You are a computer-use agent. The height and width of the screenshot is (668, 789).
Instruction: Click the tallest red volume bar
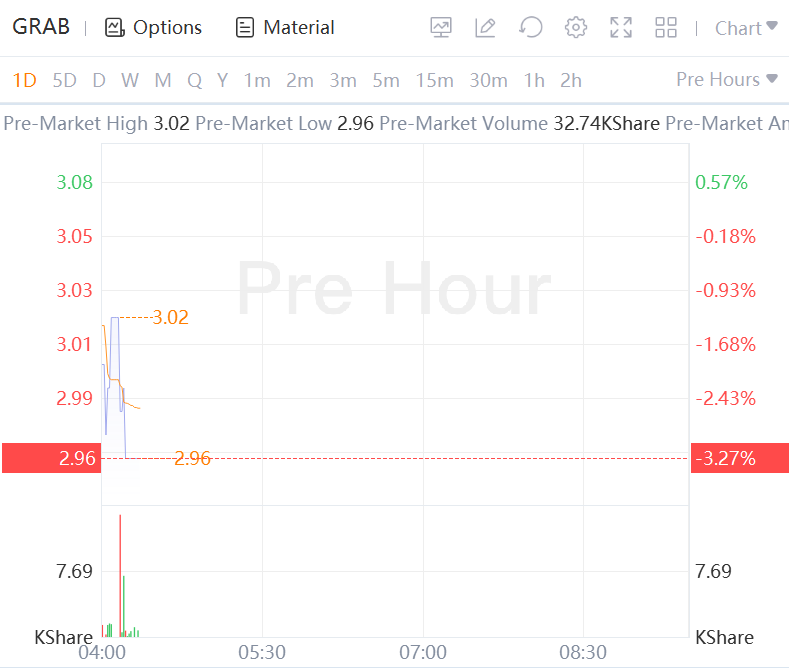(x=120, y=575)
